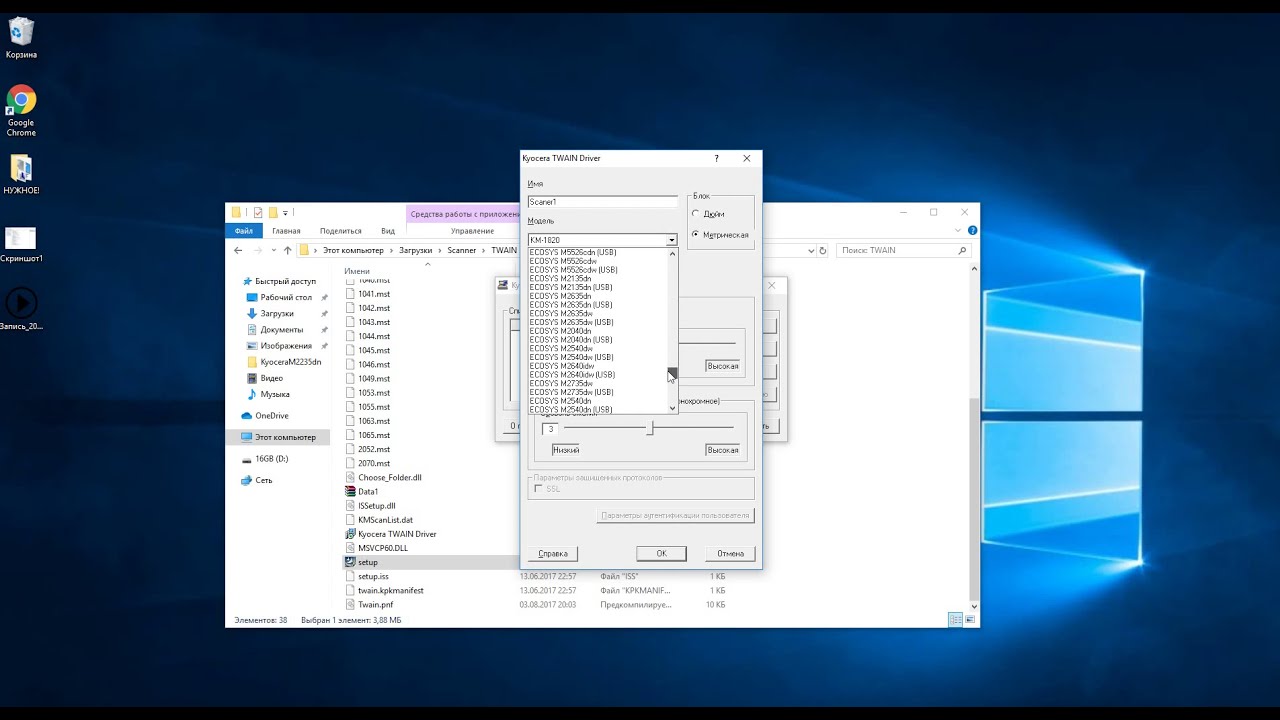Switch to the Поделиться ribbon tab
This screenshot has height=720, width=1280.
click(x=341, y=231)
